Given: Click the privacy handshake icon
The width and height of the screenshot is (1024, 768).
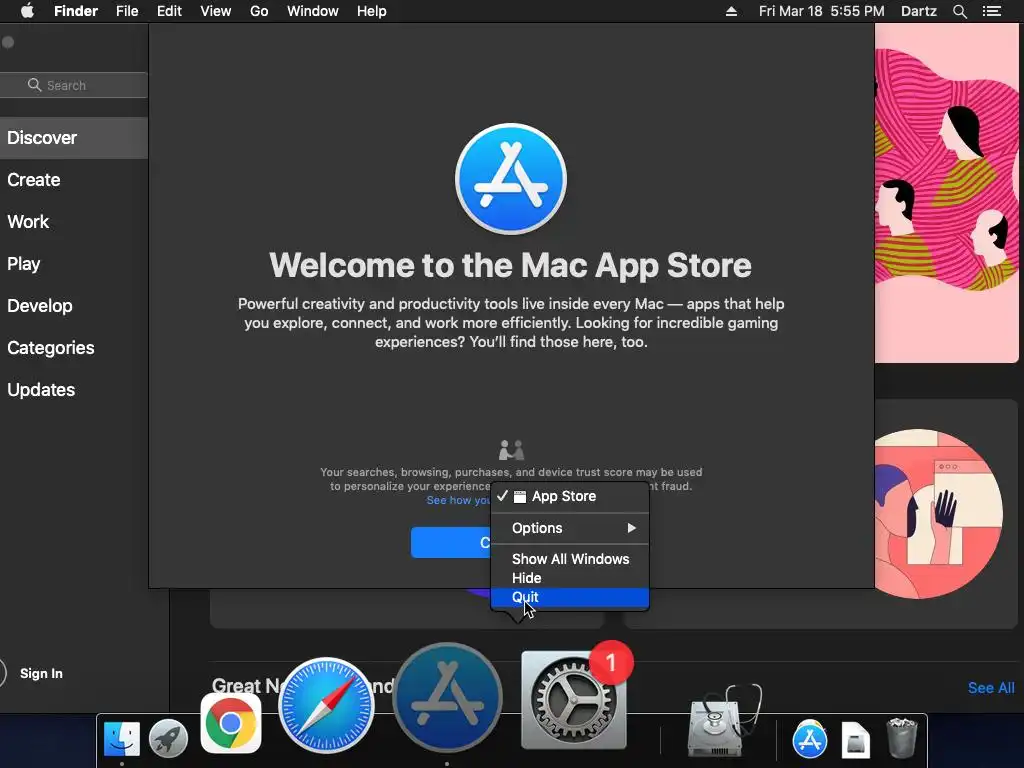Looking at the screenshot, I should click(x=511, y=449).
